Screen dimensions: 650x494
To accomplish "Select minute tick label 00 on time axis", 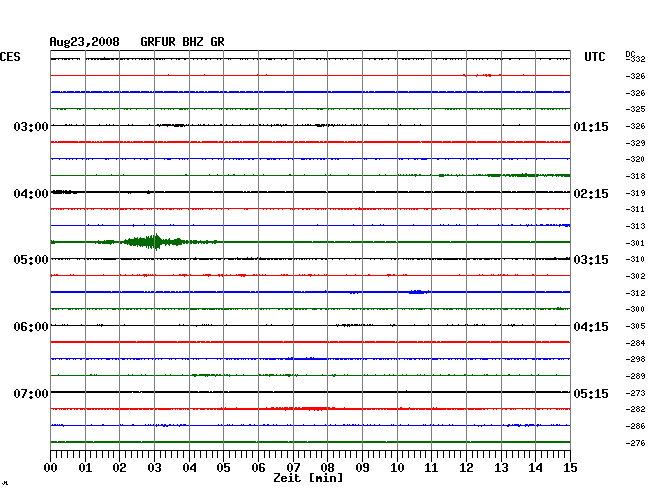I will tap(51, 467).
